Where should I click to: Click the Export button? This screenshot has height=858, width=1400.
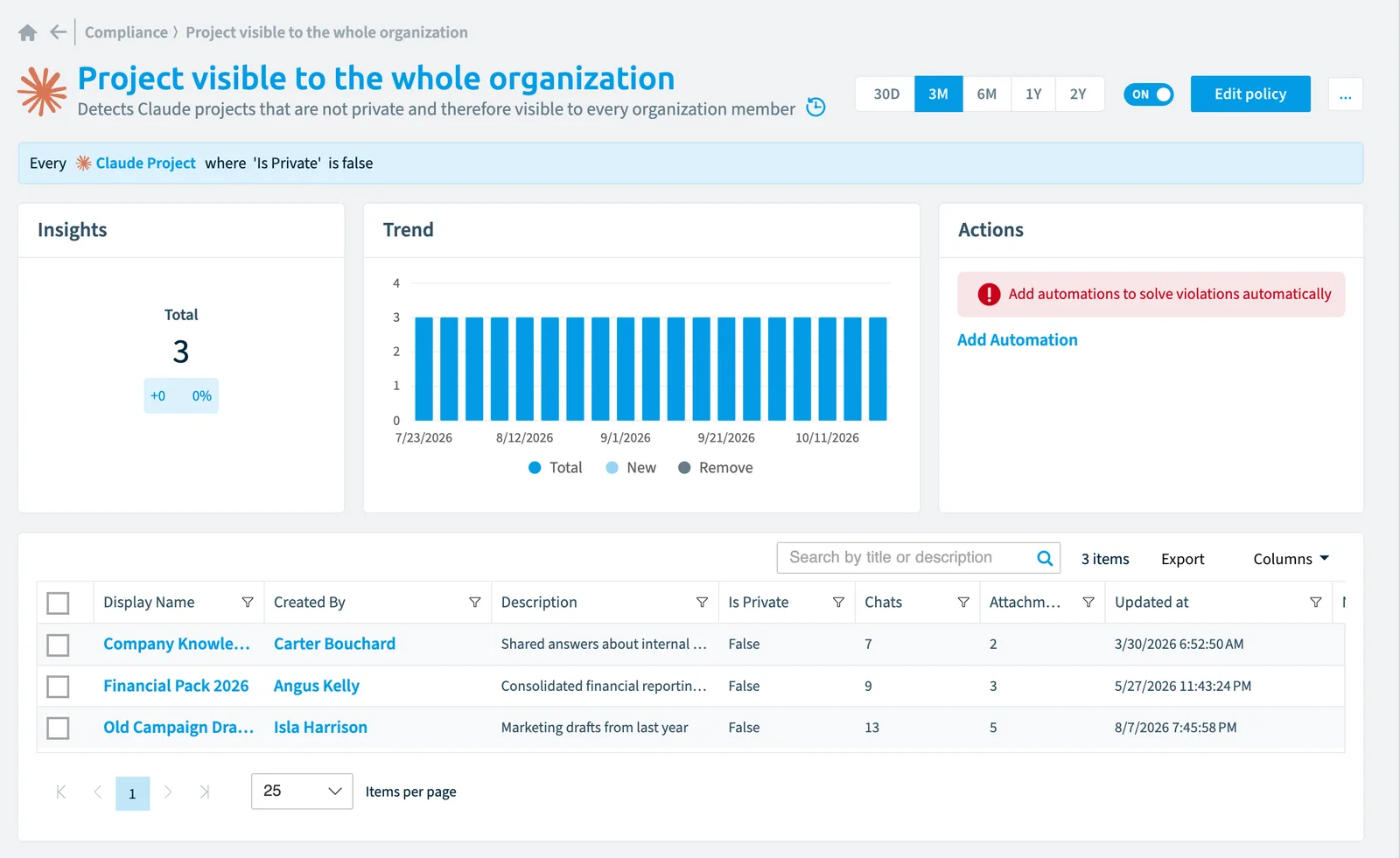[x=1183, y=559]
